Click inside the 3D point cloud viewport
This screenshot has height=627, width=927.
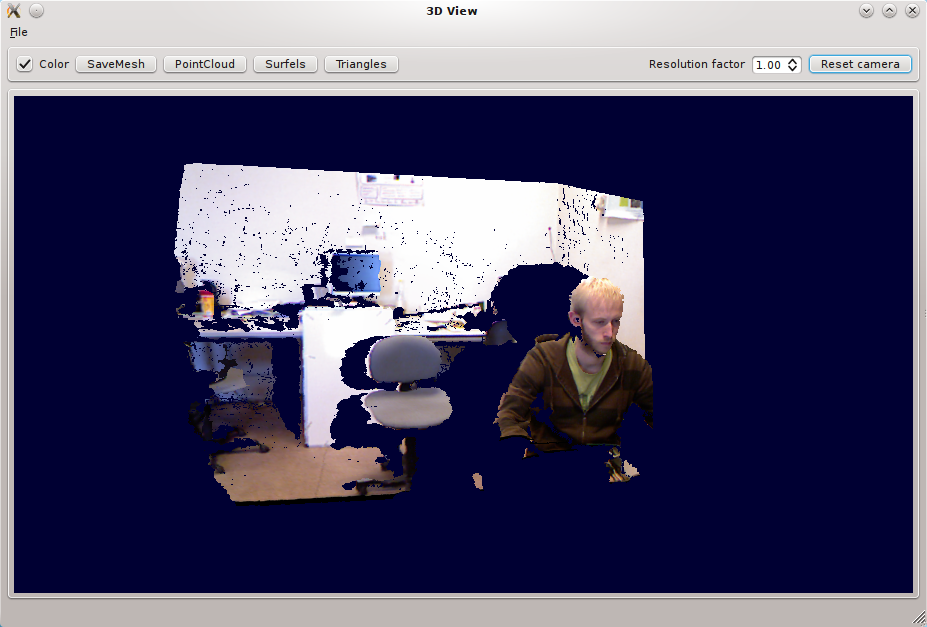pos(464,345)
